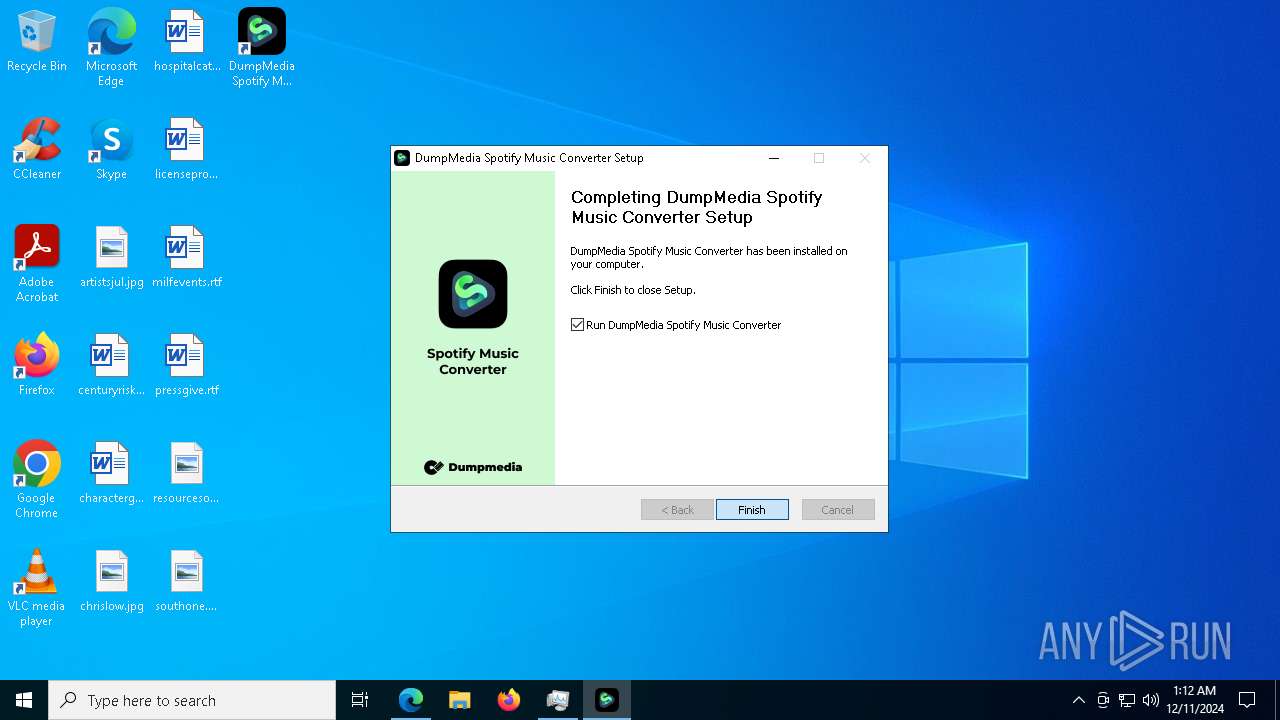Open Firefox desktop shortcut
Viewport: 1280px width, 720px height.
point(37,365)
